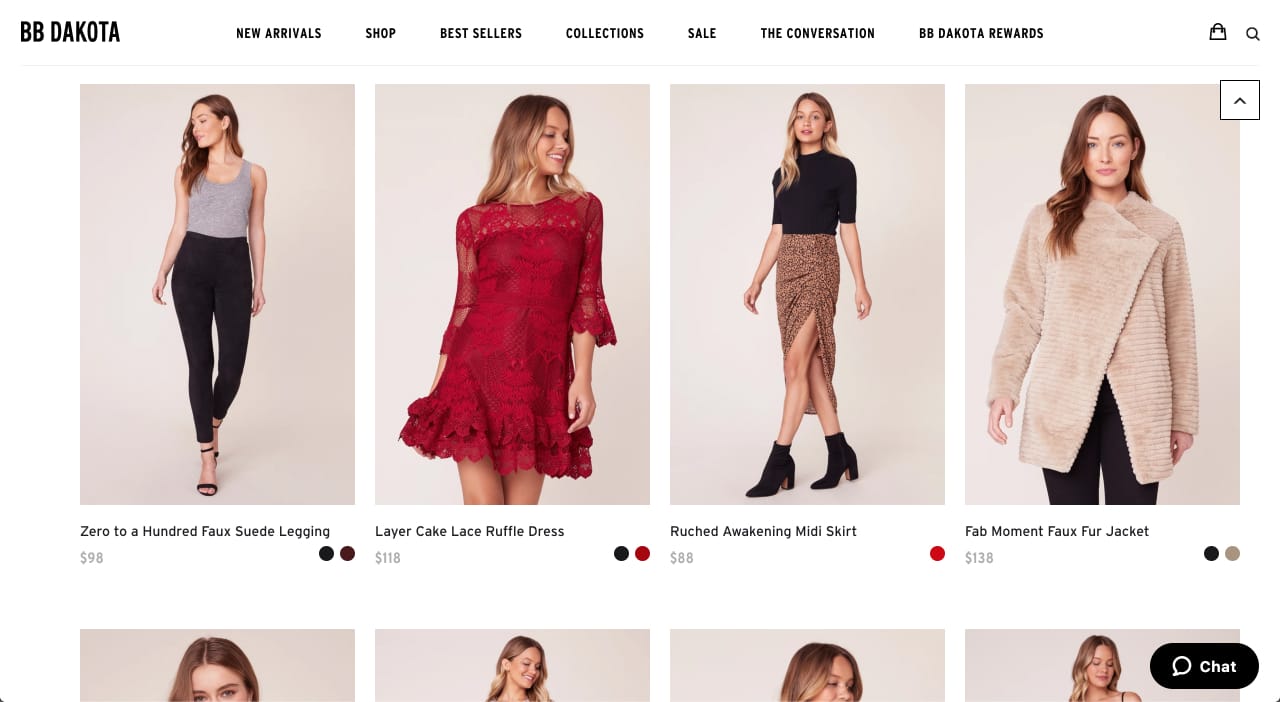Screen dimensions: 1280x702
Task: Select black swatch for Faux Suede Legging
Action: click(326, 553)
